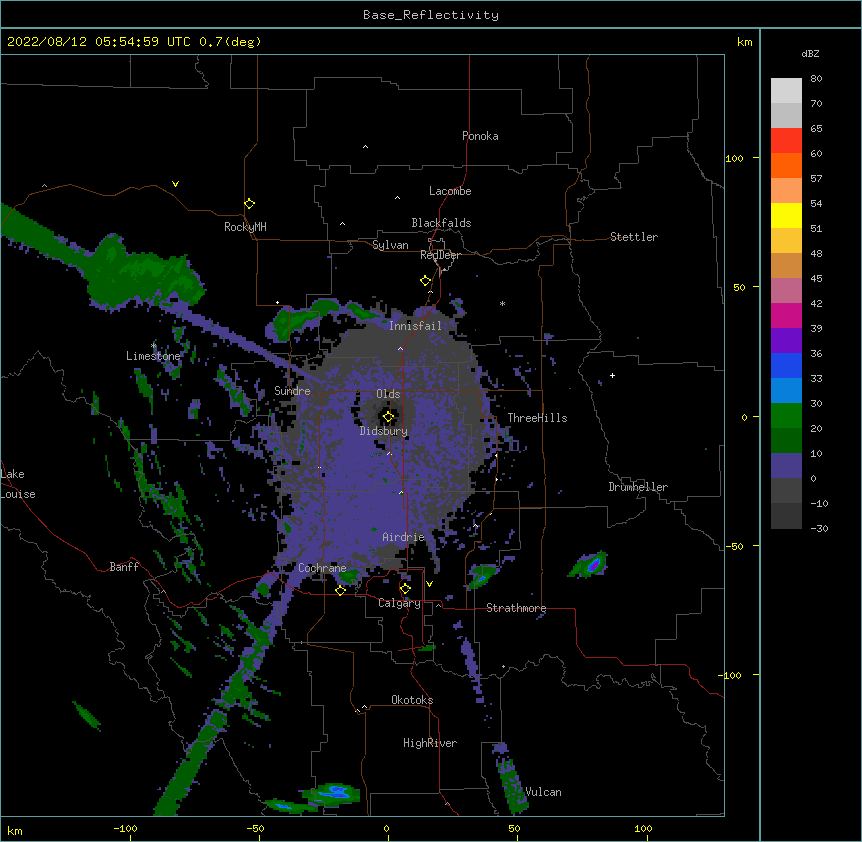Click the magenta 42 dBZ legend swatch
The width and height of the screenshot is (862, 842).
786,315
